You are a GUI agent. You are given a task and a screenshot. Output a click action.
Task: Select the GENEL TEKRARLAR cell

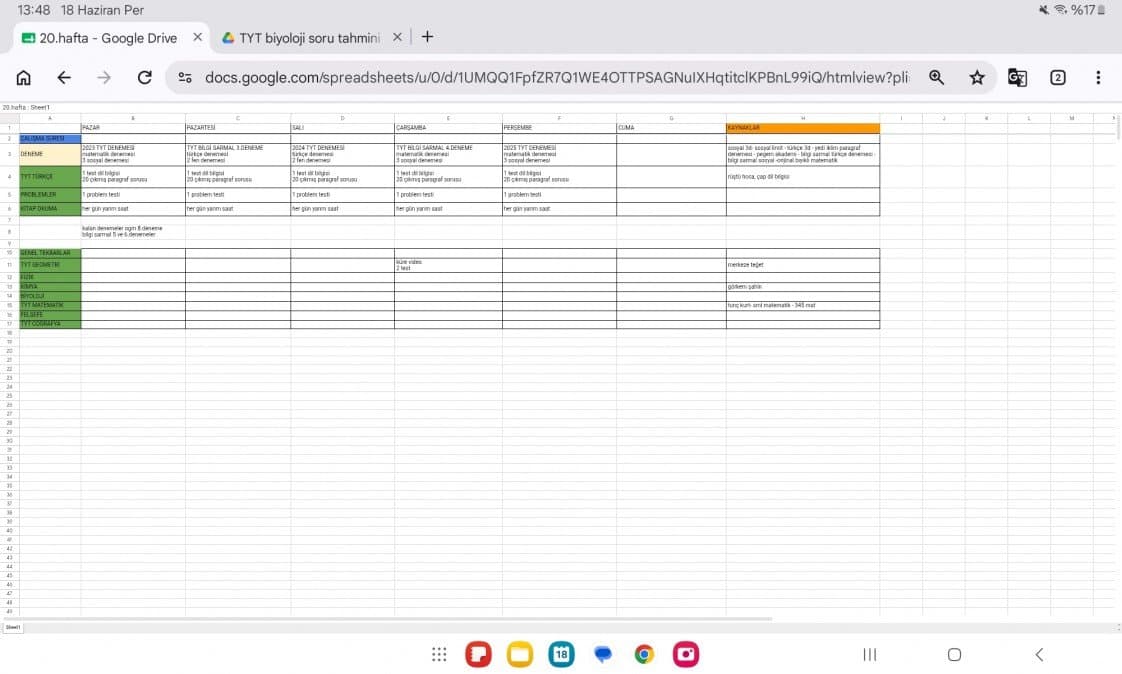(x=50, y=253)
